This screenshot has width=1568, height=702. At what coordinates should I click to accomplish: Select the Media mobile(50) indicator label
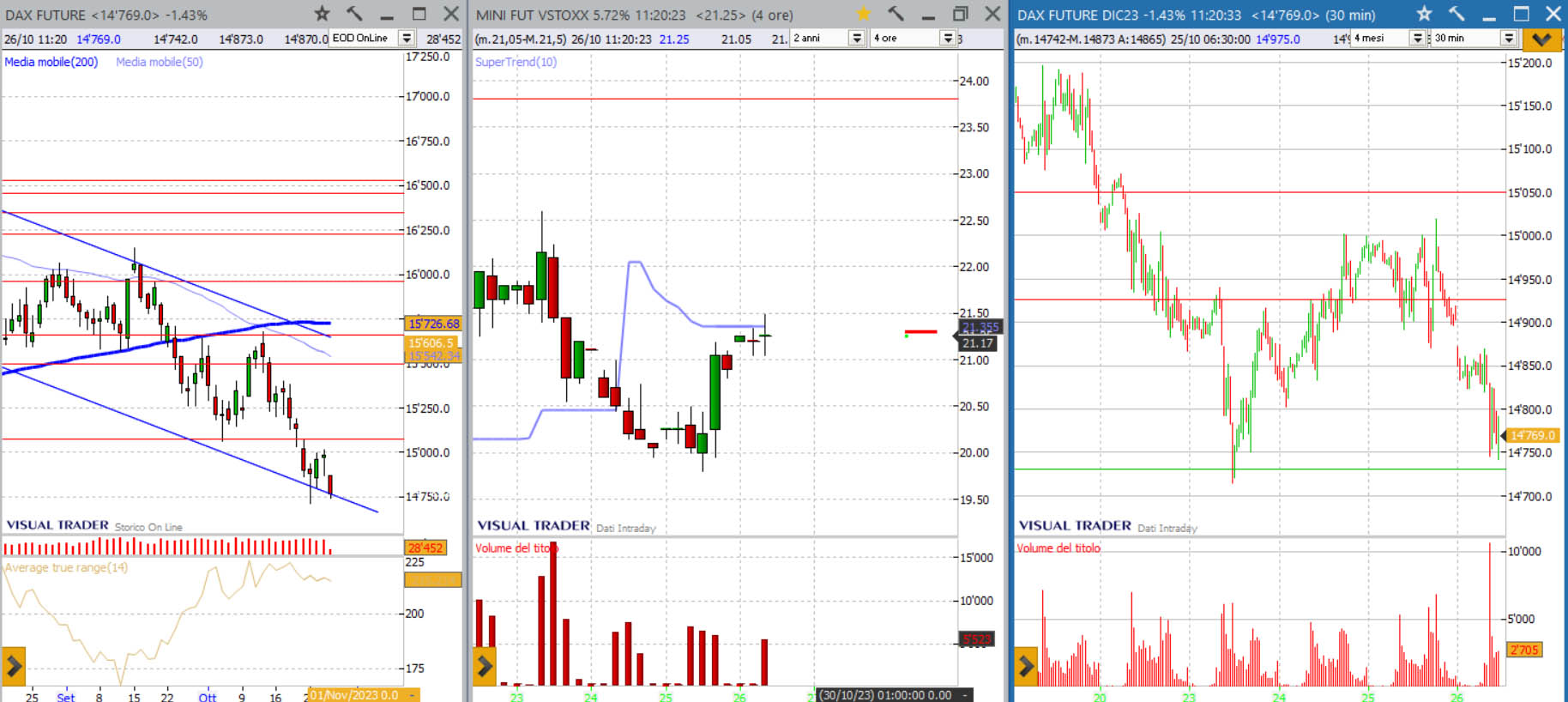pos(160,62)
